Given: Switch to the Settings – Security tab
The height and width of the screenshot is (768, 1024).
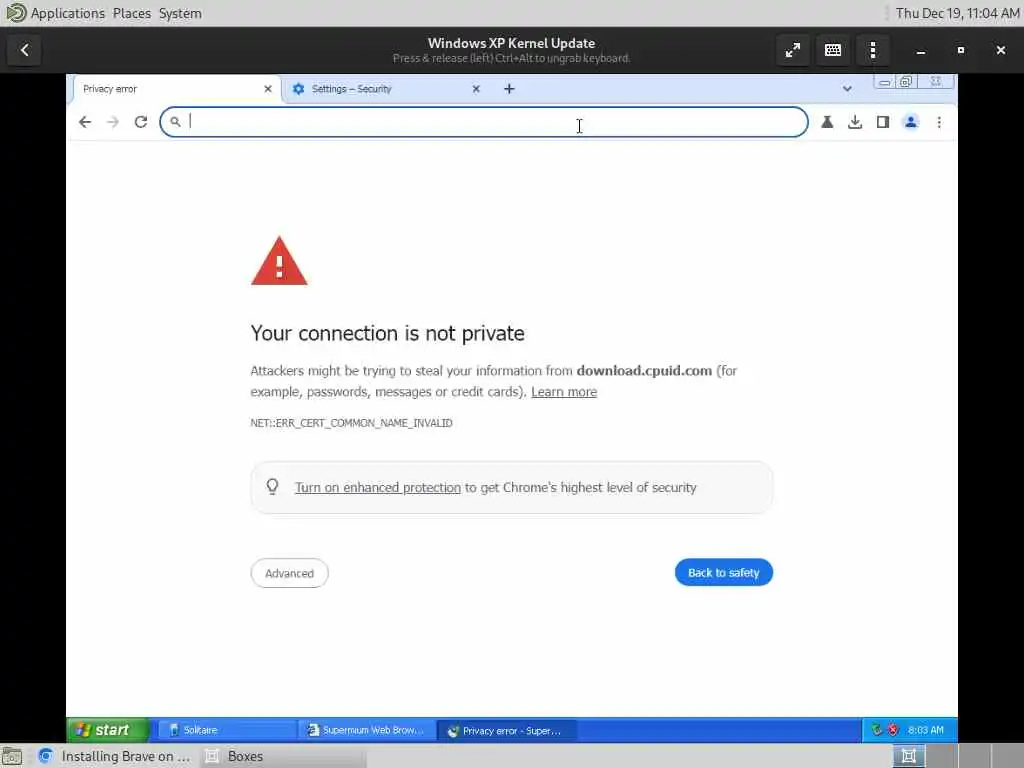Looking at the screenshot, I should coord(385,89).
